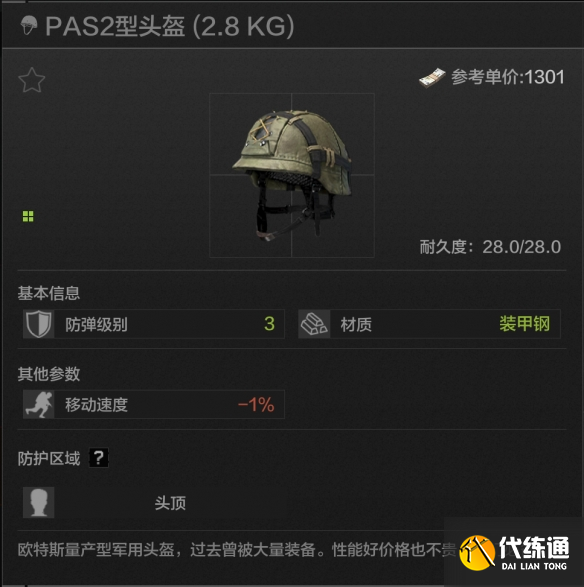Click the 基本信息 section heading
The image size is (584, 587).
point(49,293)
